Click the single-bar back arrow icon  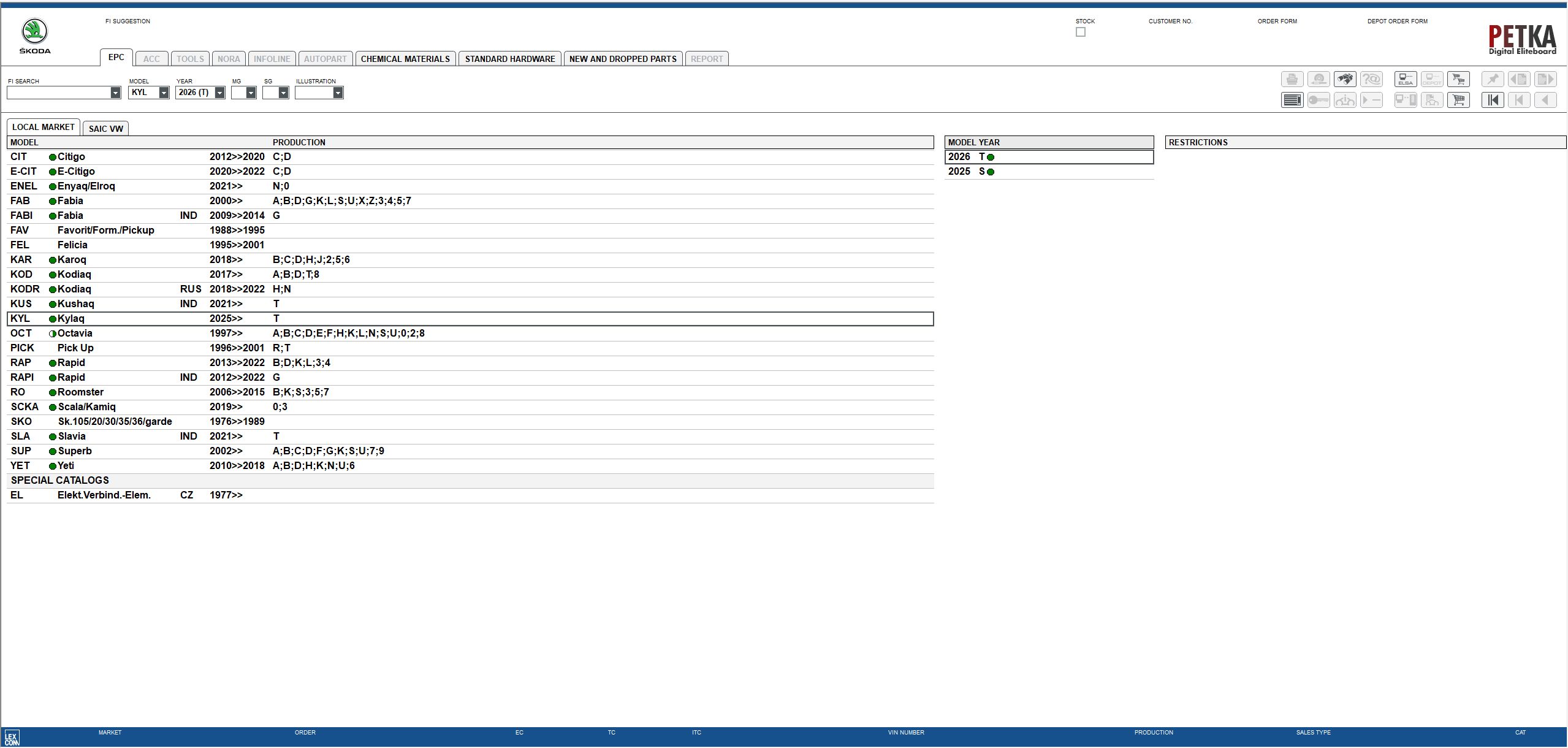click(x=1519, y=100)
